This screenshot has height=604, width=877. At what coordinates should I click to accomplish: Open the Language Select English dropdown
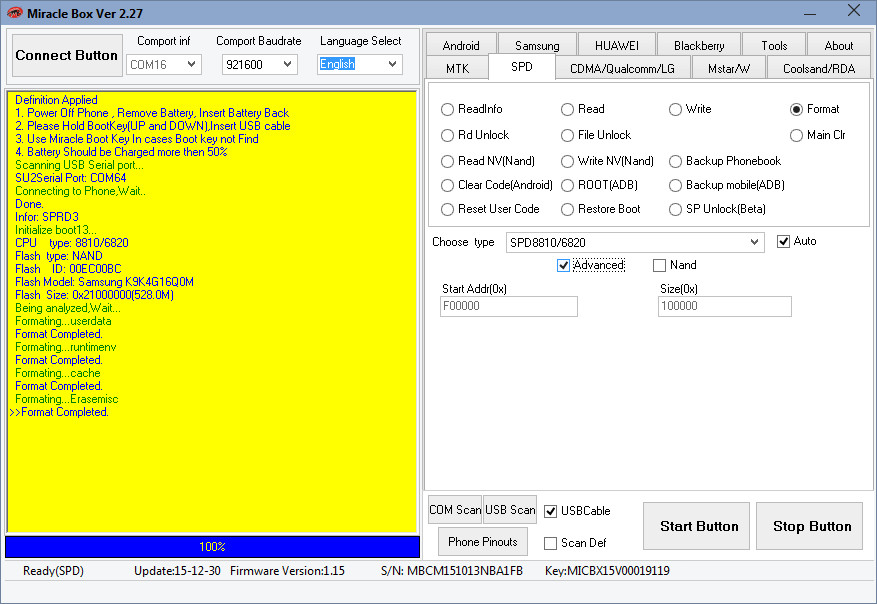pyautogui.click(x=360, y=64)
